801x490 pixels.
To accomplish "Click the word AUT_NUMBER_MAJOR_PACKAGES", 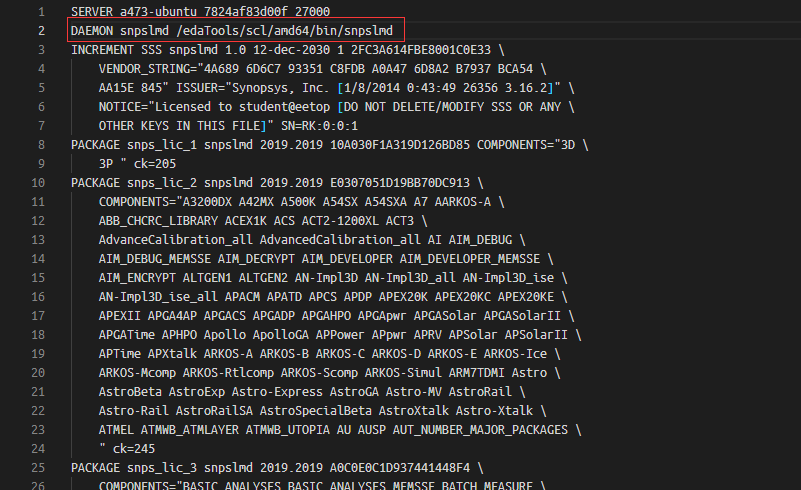I will click(480, 430).
